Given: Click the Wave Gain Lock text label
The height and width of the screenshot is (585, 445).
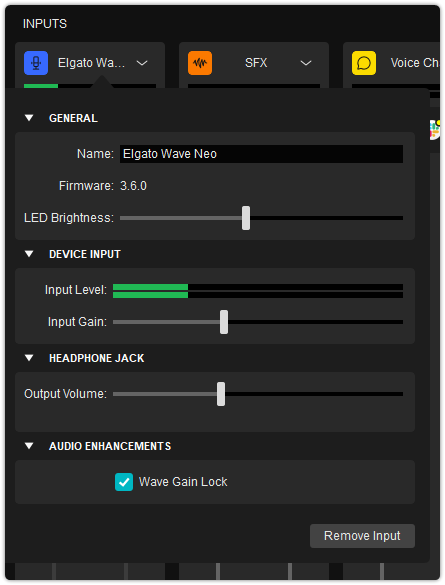Looking at the screenshot, I should pos(183,482).
